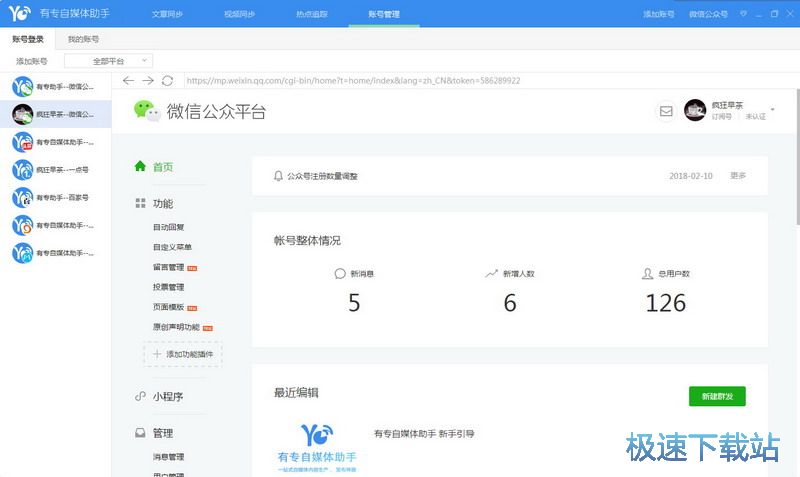Click 添加账号 label beside the platform dropdown
Image resolution: width=800 pixels, height=477 pixels.
32,61
